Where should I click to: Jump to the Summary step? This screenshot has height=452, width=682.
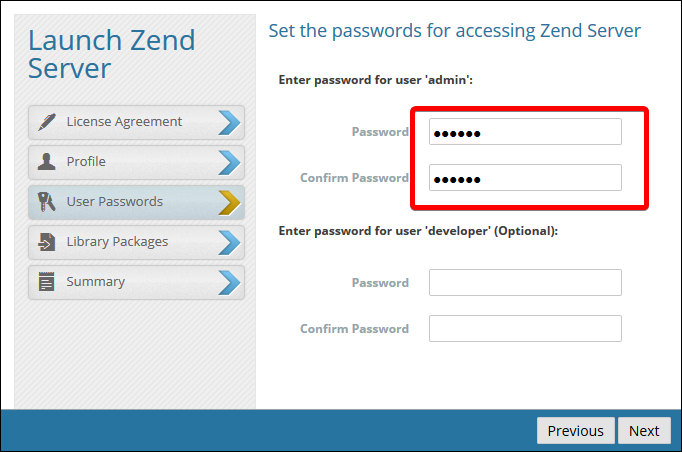tap(96, 282)
